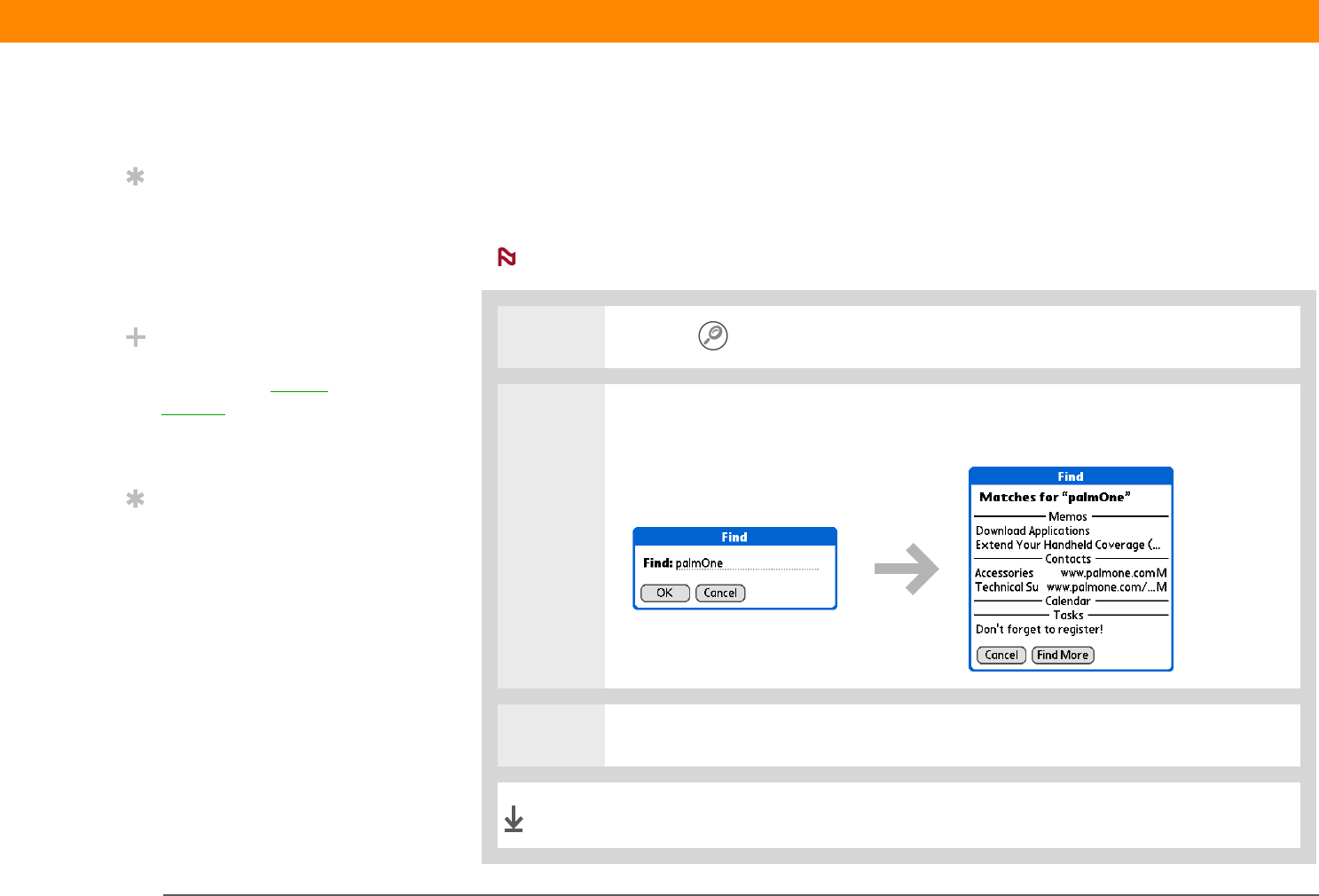Screen dimensions: 1319x896
Task: Click the Contacts section header
Action: tap(1068, 559)
